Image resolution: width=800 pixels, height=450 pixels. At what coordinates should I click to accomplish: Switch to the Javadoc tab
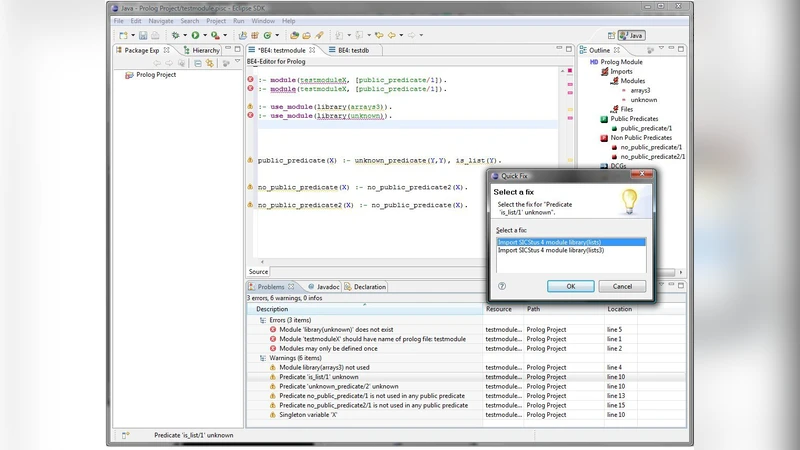(327, 287)
